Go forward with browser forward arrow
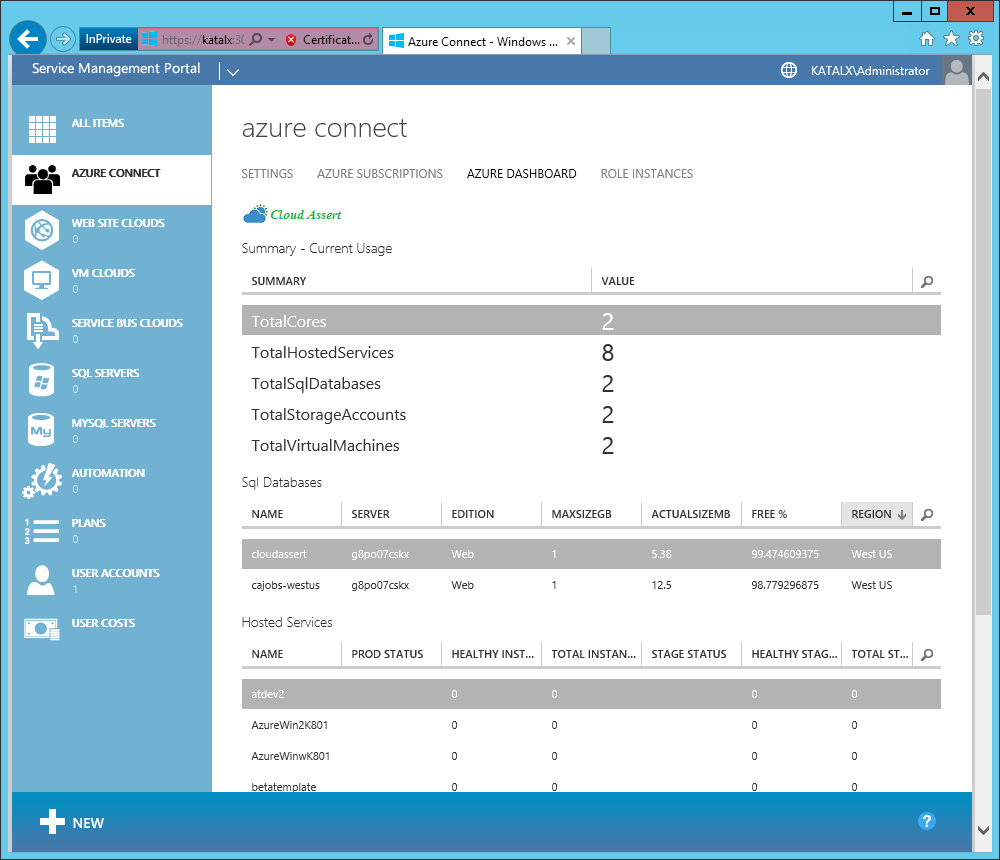 click(62, 39)
